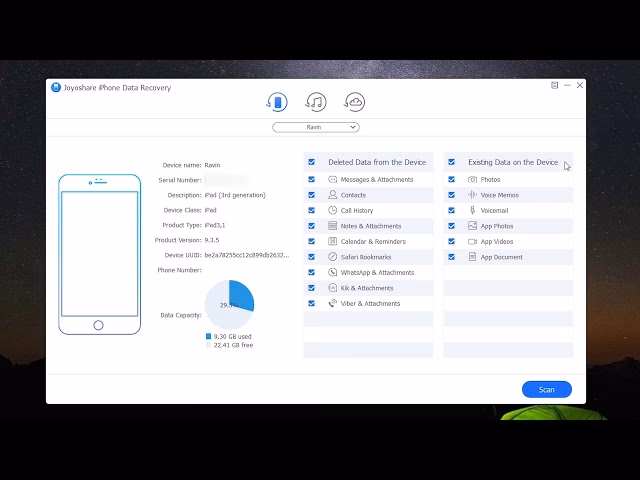Screen dimensions: 640x480
Task: Click the data capacity pie chart
Action: tap(229, 304)
